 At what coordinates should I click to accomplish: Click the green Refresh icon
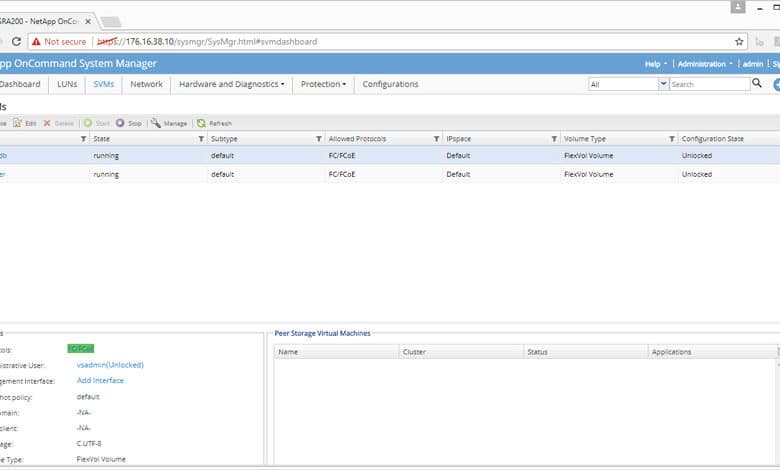(201, 123)
